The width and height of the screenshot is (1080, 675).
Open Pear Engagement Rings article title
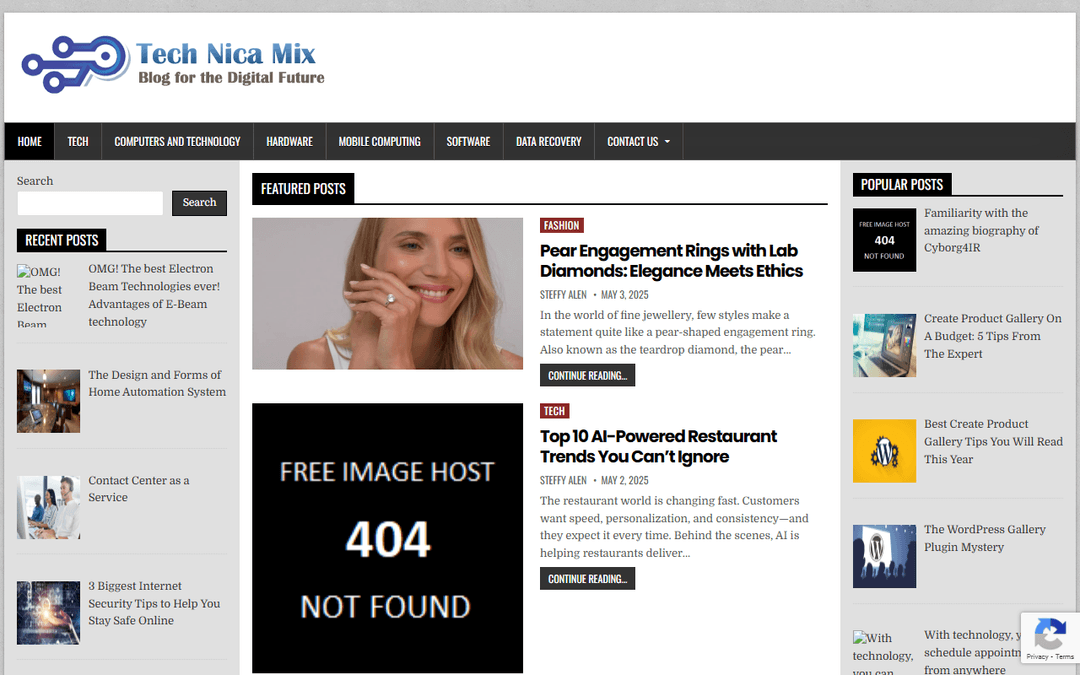(x=672, y=260)
